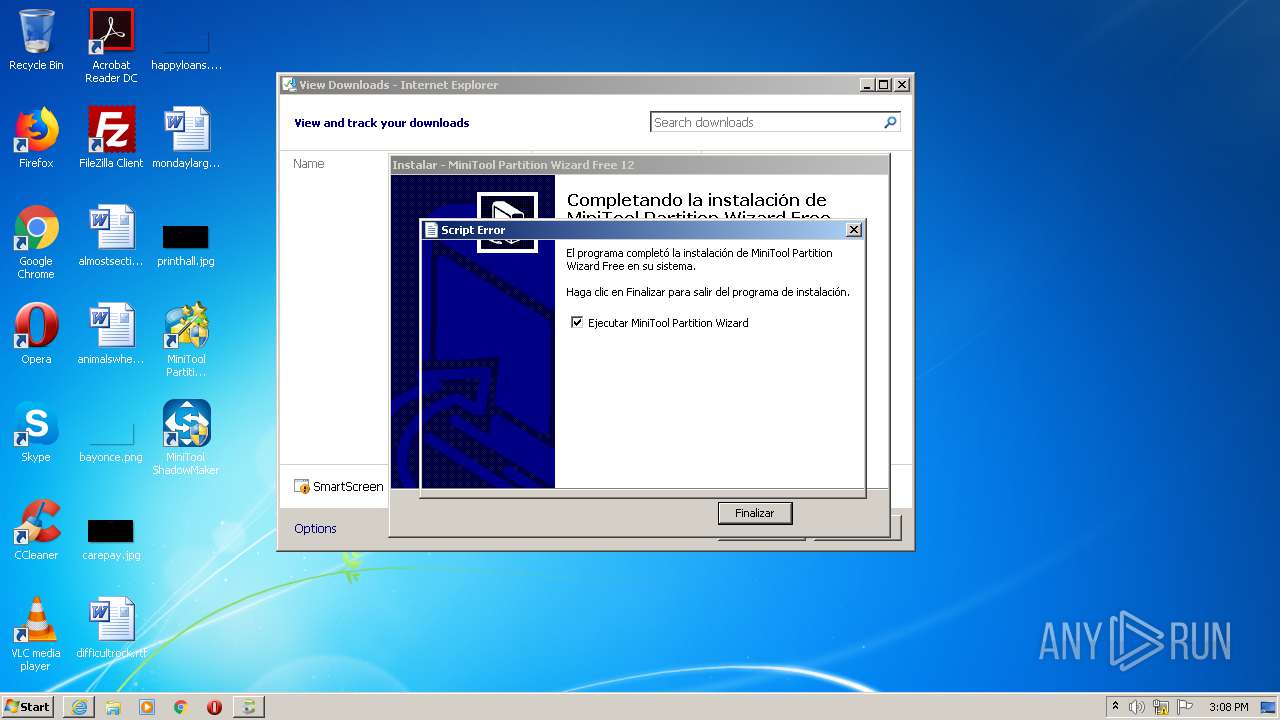Select the happyloans desktop file

(186, 50)
